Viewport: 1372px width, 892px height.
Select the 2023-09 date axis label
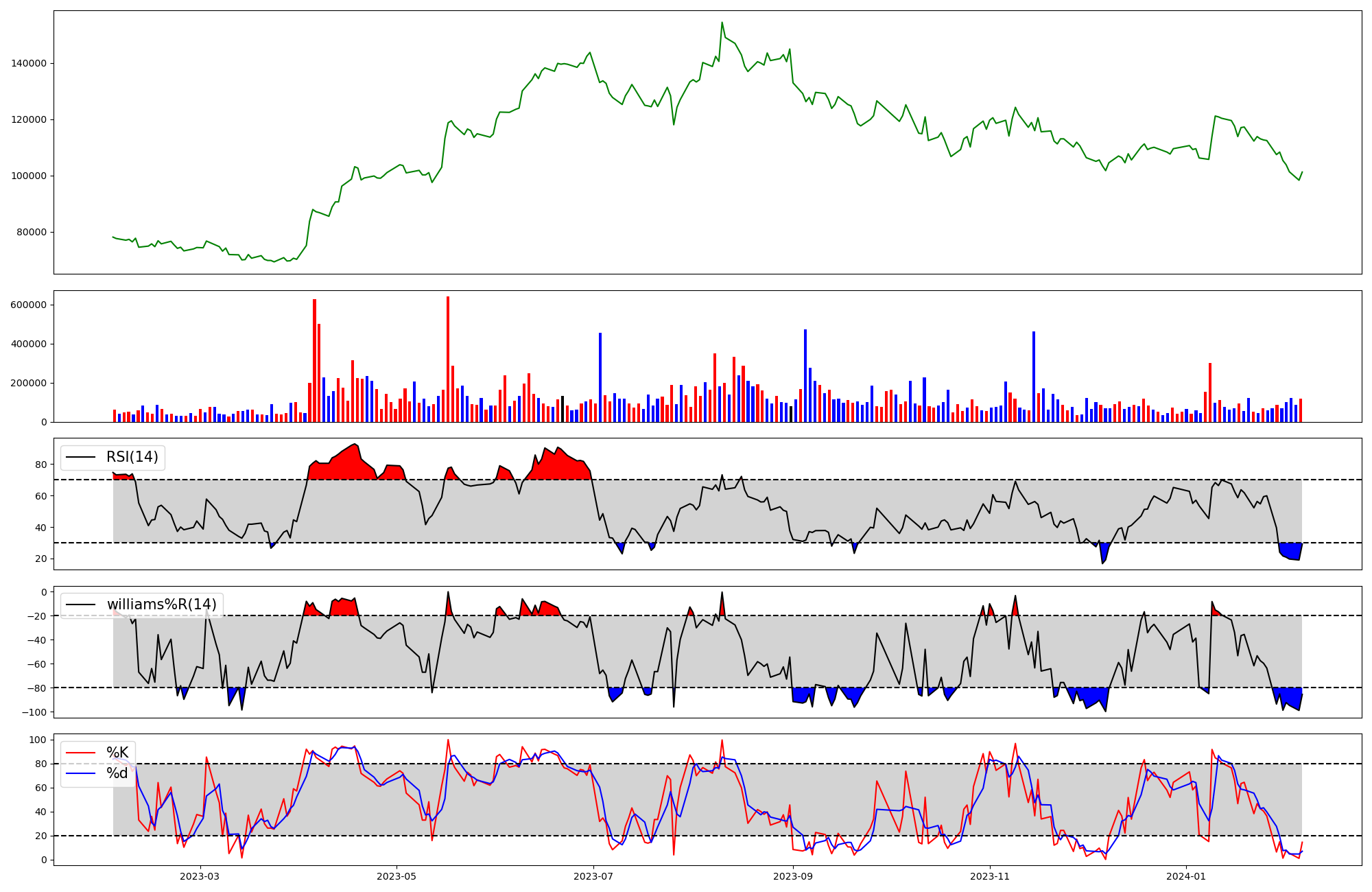[793, 876]
